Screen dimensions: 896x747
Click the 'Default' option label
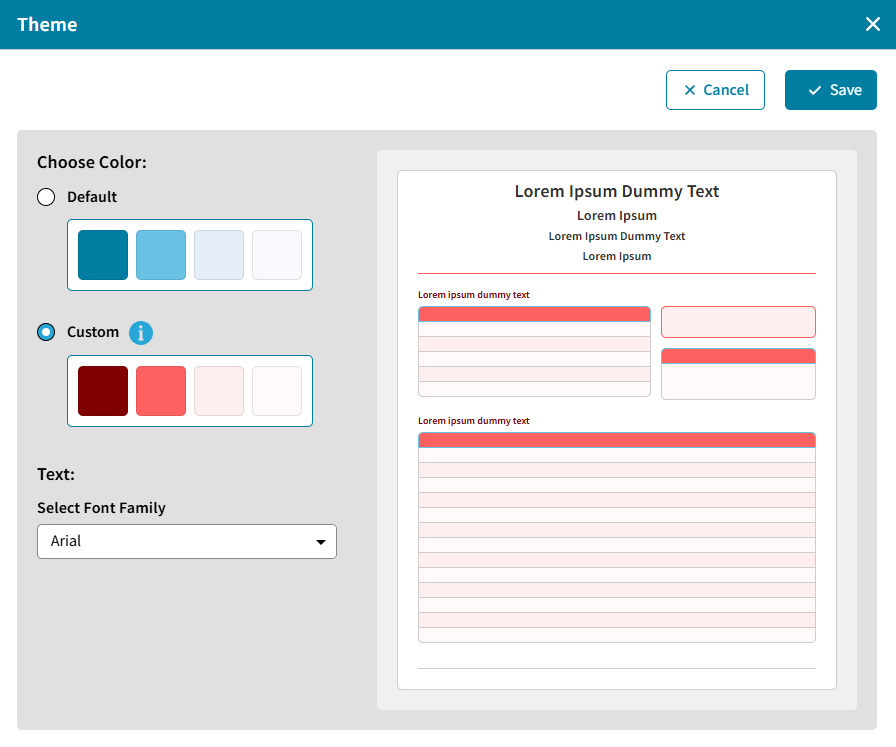[x=92, y=197]
